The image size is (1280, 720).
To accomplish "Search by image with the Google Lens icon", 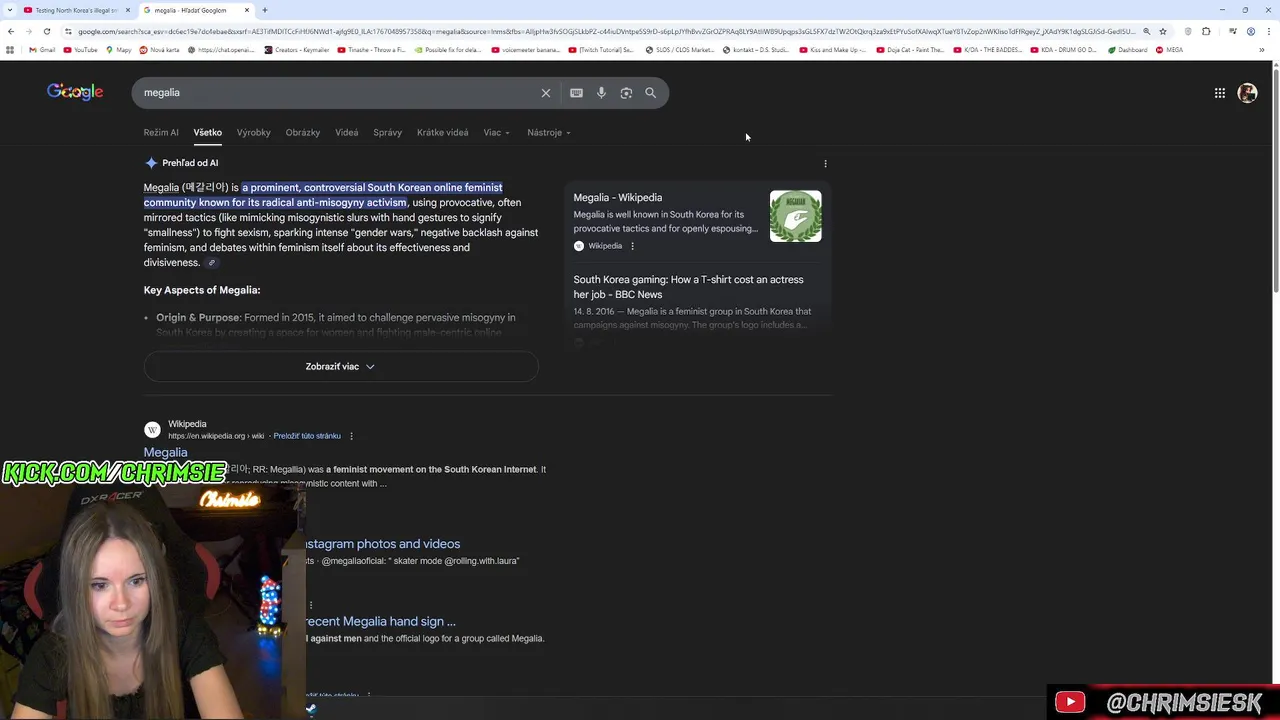I will click(x=626, y=93).
